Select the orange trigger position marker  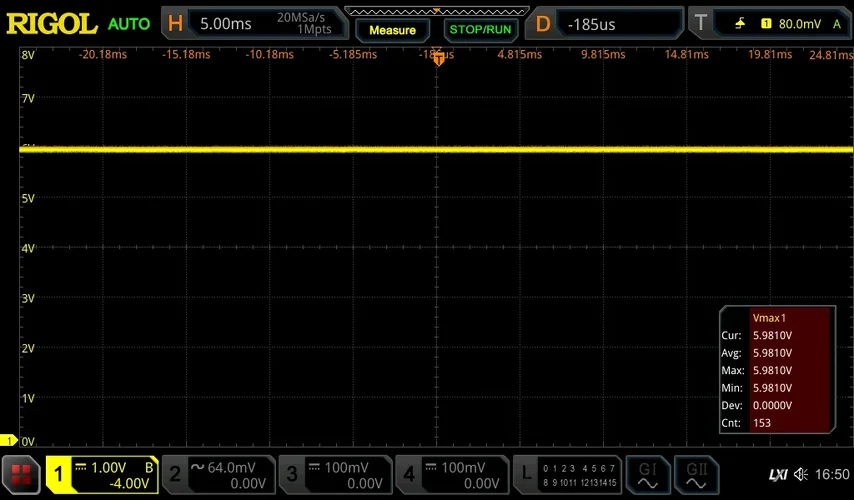click(439, 59)
